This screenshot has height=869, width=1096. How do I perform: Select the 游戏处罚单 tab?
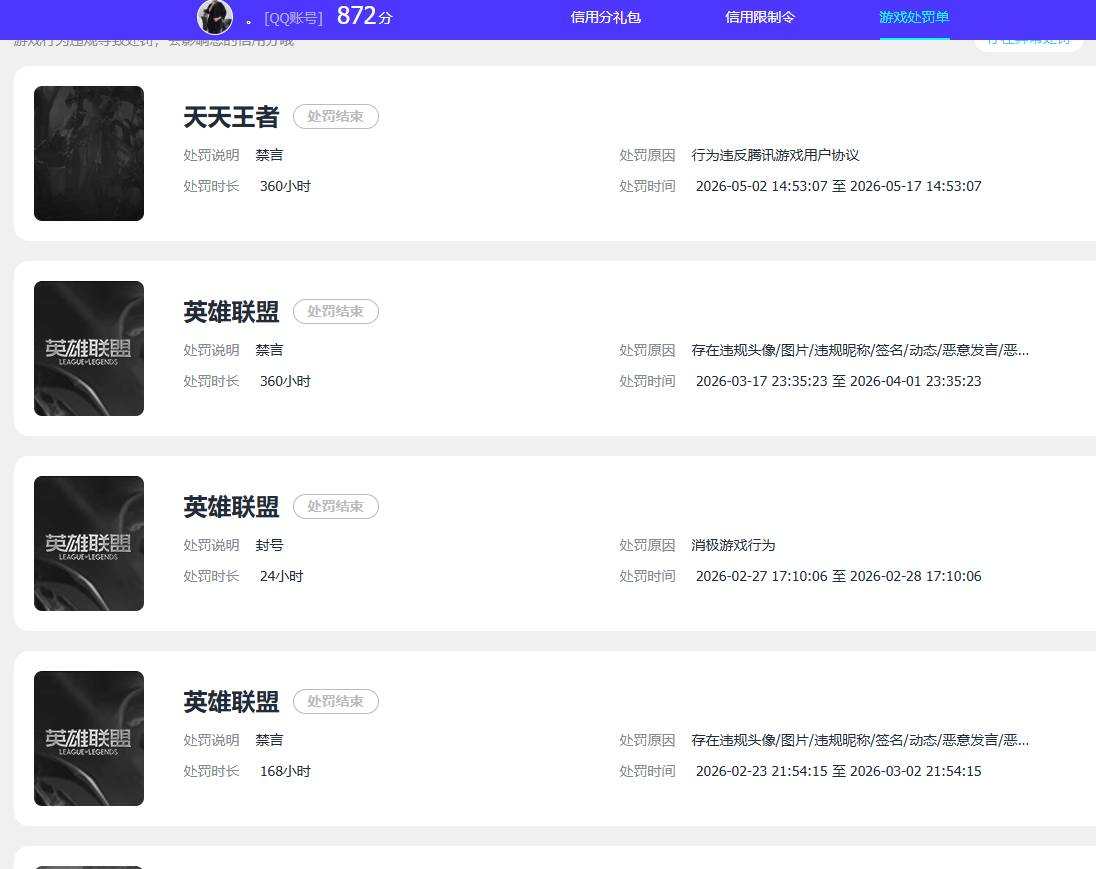[x=914, y=17]
